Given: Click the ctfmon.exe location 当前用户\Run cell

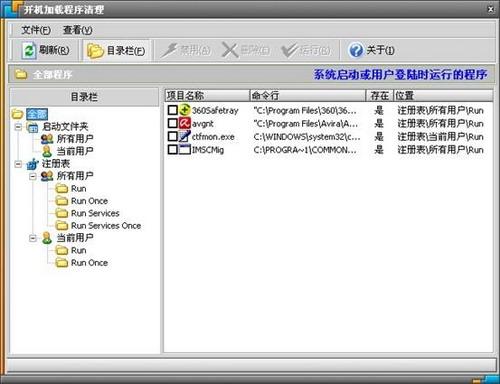Looking at the screenshot, I should tap(440, 136).
